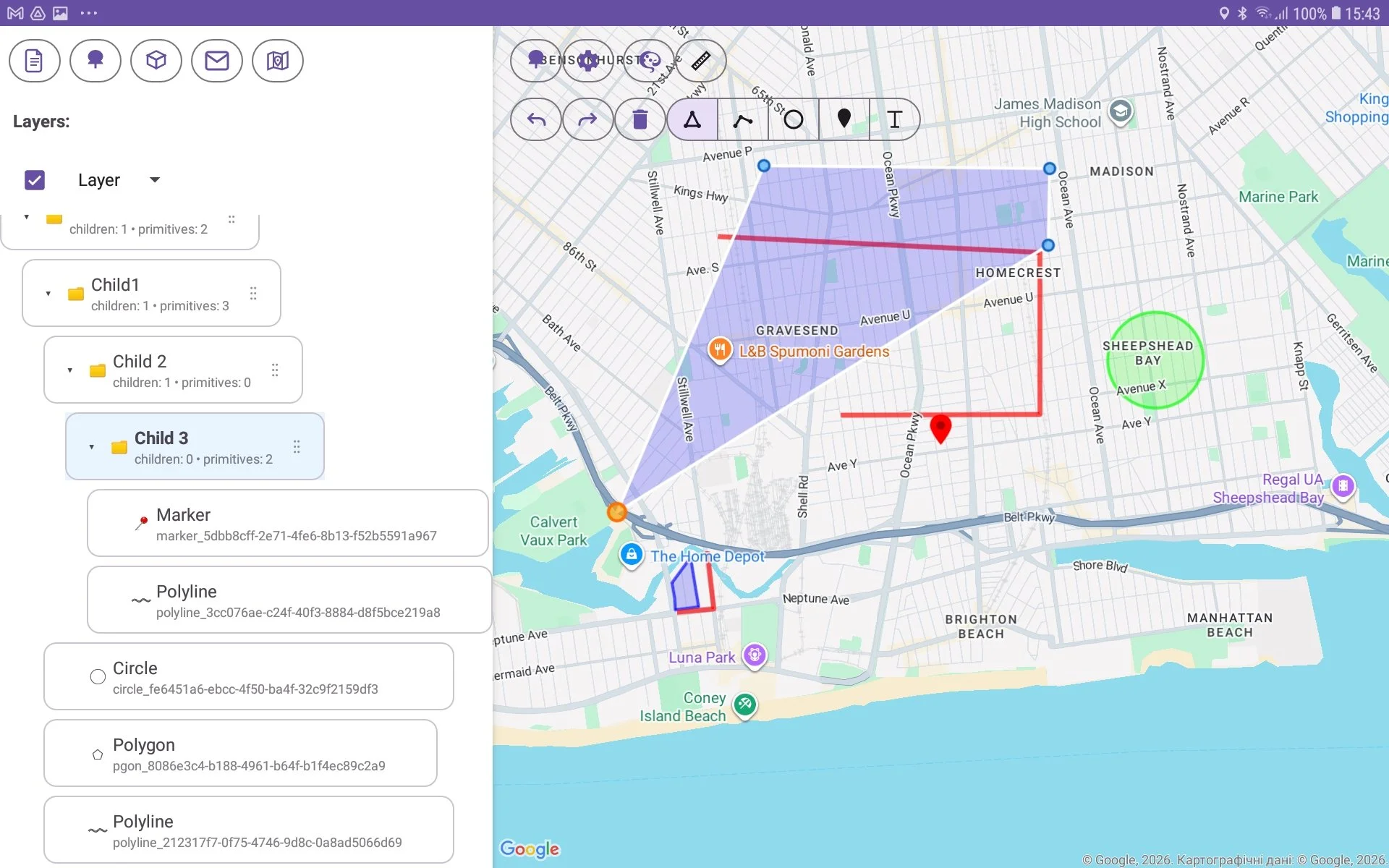This screenshot has width=1389, height=868.
Task: Click the Child 2 folder icon
Action: (x=98, y=370)
